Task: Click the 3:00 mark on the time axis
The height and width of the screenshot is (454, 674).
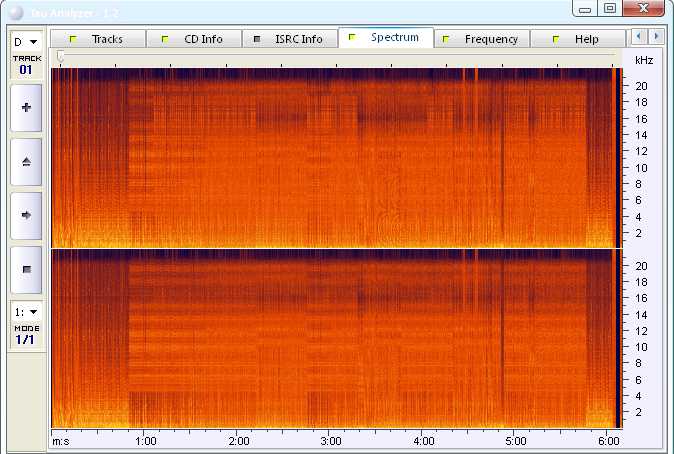Action: click(331, 440)
